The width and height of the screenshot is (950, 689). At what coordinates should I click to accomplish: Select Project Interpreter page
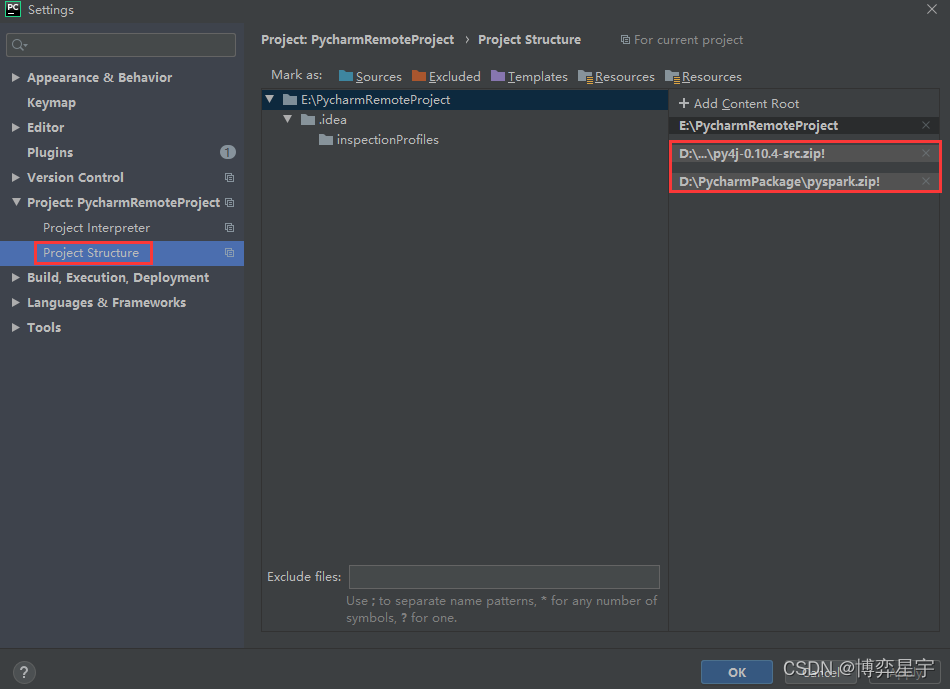[x=96, y=228]
